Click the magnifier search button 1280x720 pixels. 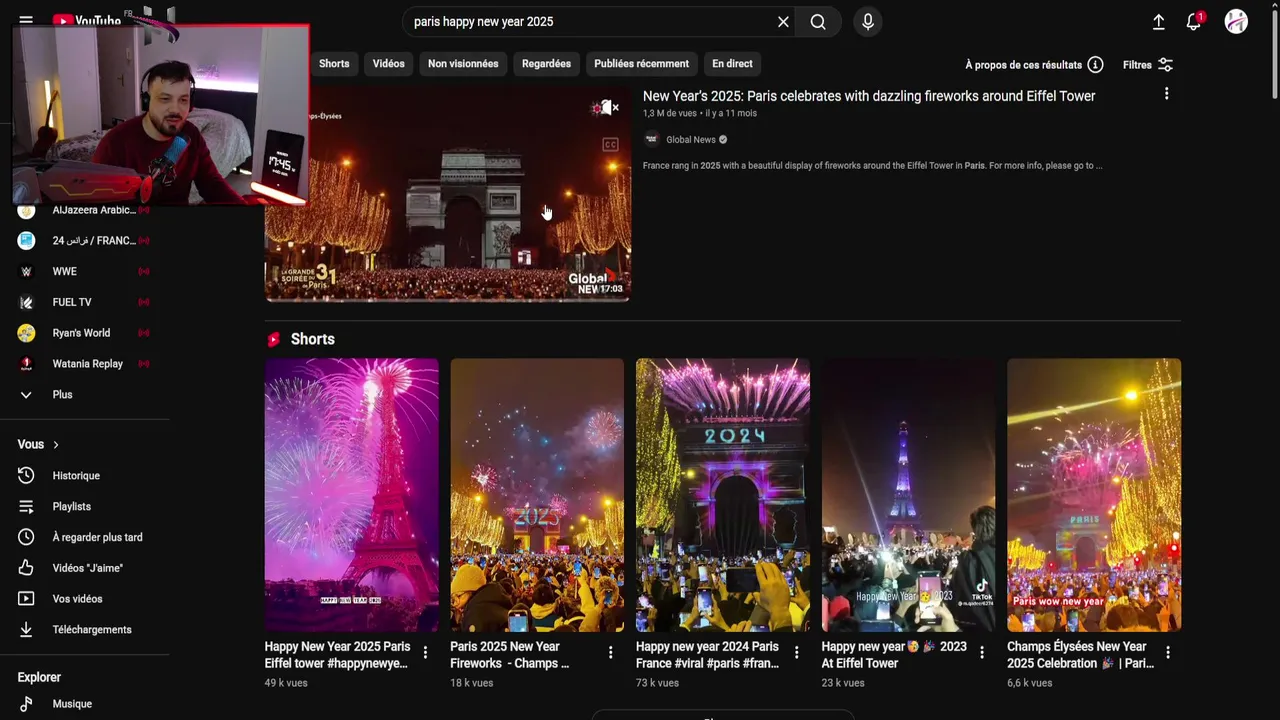click(818, 22)
